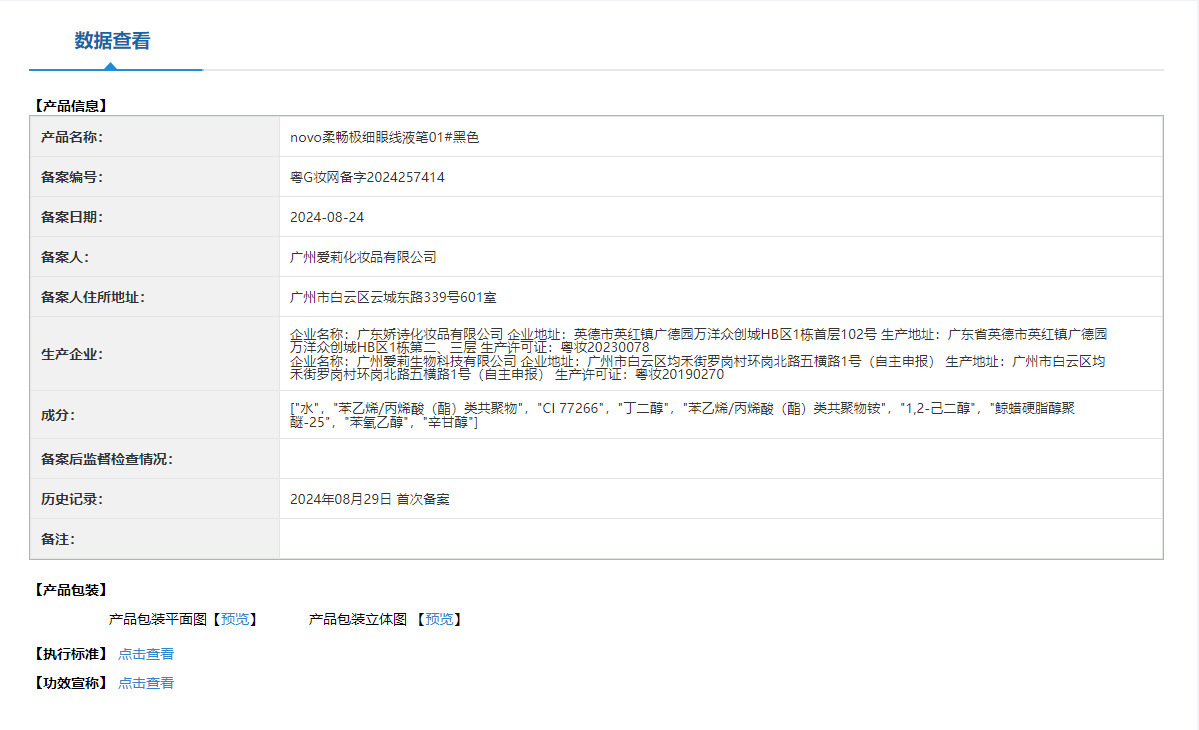Open the 产品包装平面图 预览 link
The height and width of the screenshot is (730, 1199).
click(235, 619)
